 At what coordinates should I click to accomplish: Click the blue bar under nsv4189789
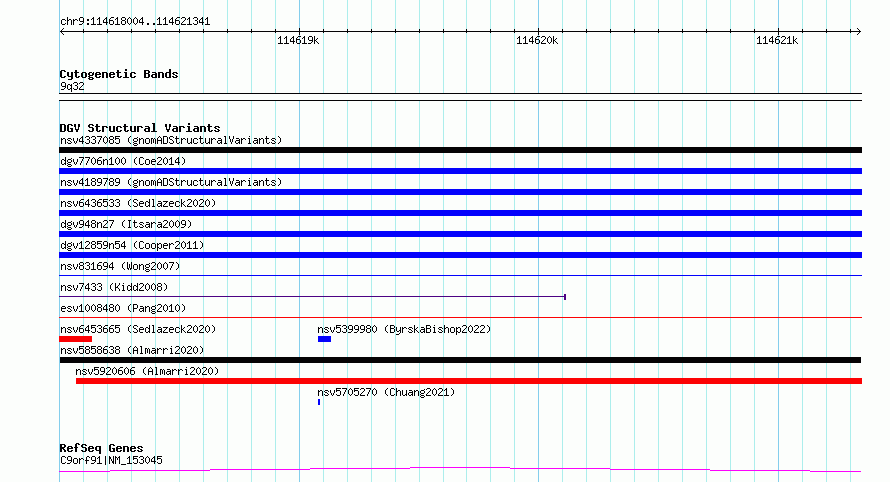[x=460, y=192]
